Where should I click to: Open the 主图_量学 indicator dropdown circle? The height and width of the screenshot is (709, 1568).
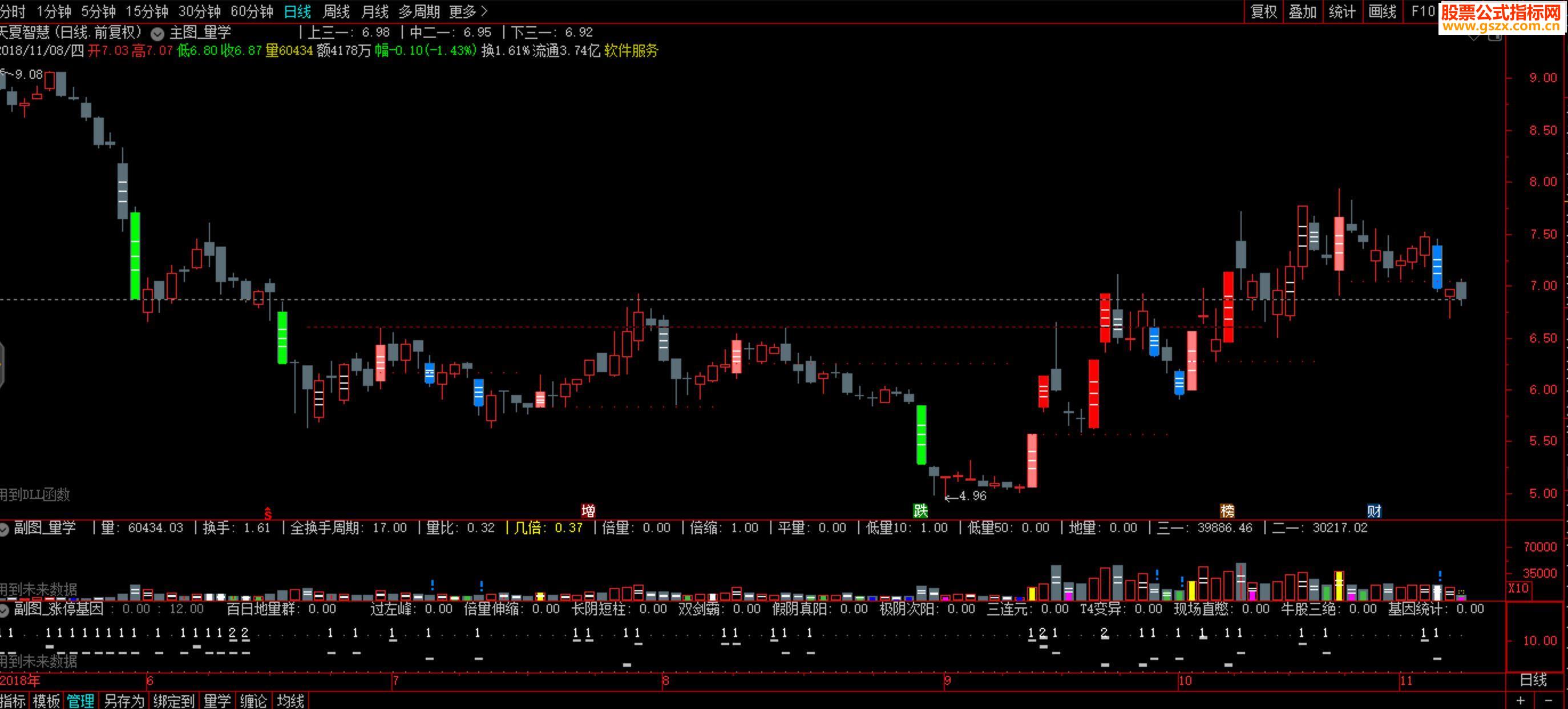tap(157, 34)
